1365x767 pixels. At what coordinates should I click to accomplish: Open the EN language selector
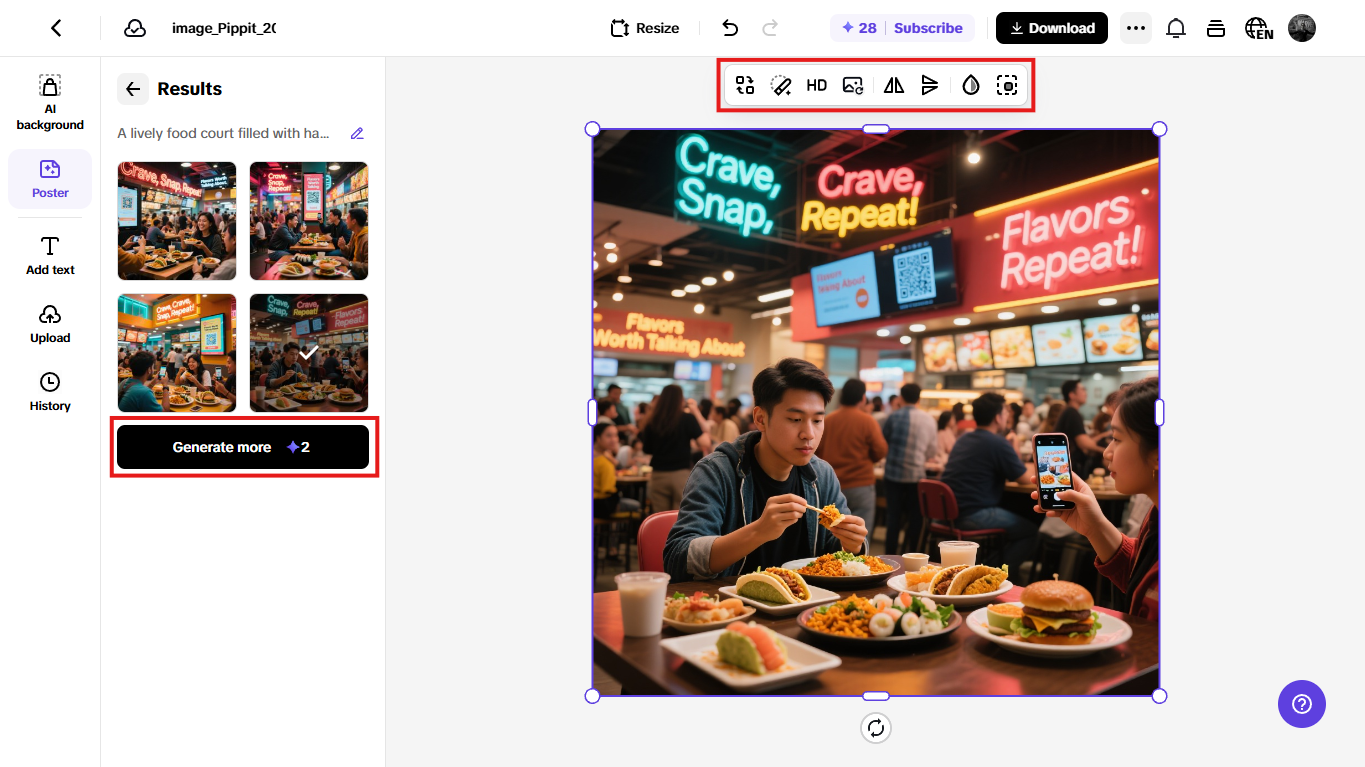(1258, 28)
